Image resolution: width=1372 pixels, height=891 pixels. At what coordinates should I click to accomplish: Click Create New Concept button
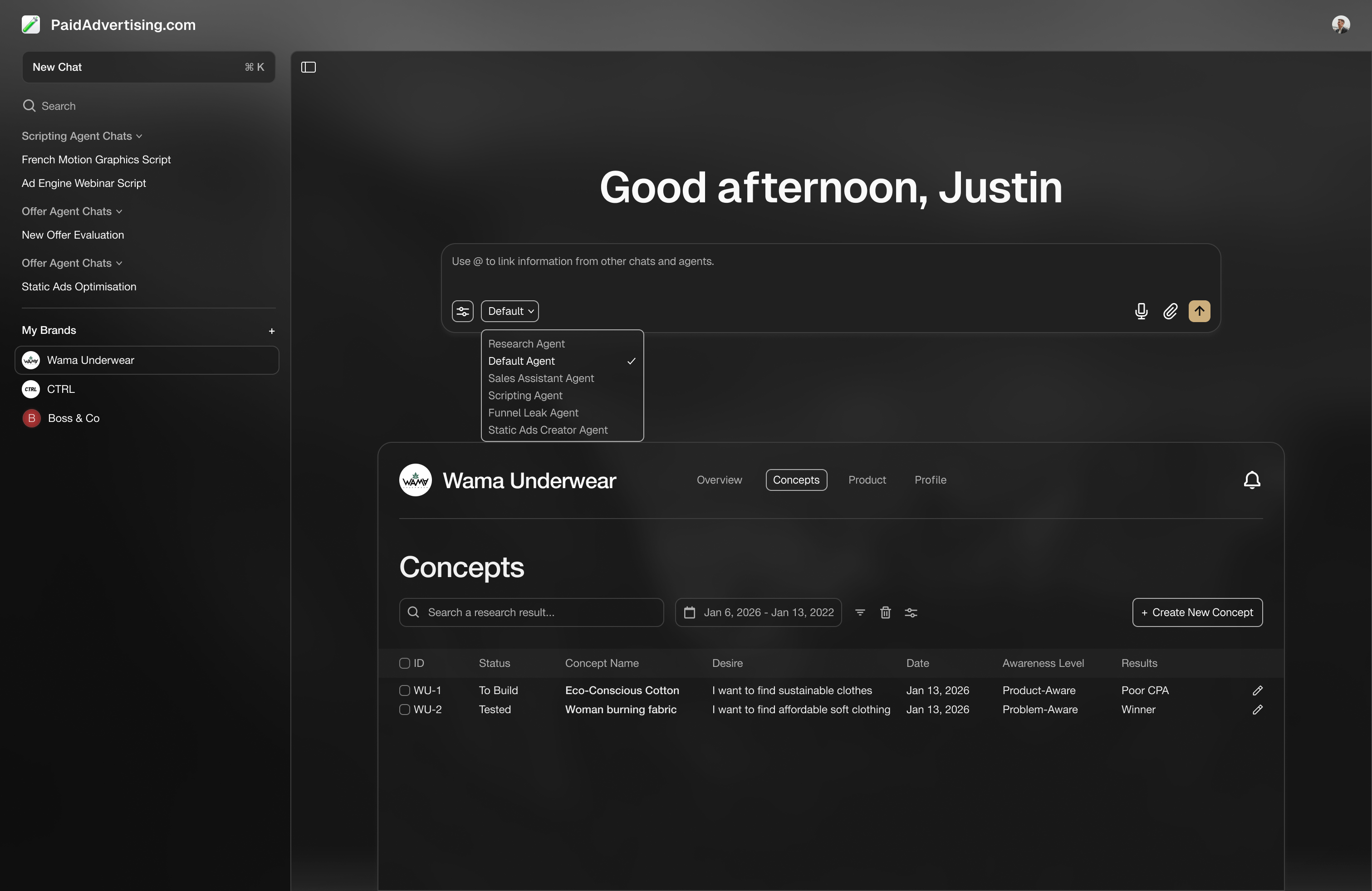pyautogui.click(x=1197, y=612)
